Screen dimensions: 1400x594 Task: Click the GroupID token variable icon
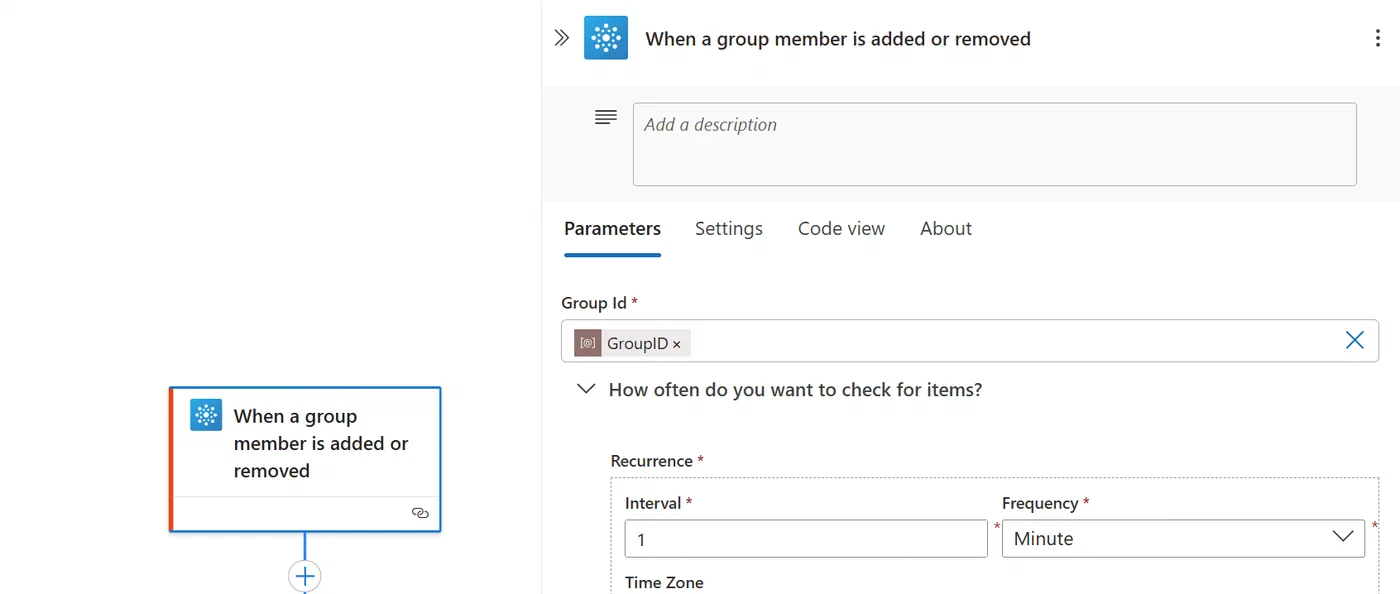tap(588, 343)
